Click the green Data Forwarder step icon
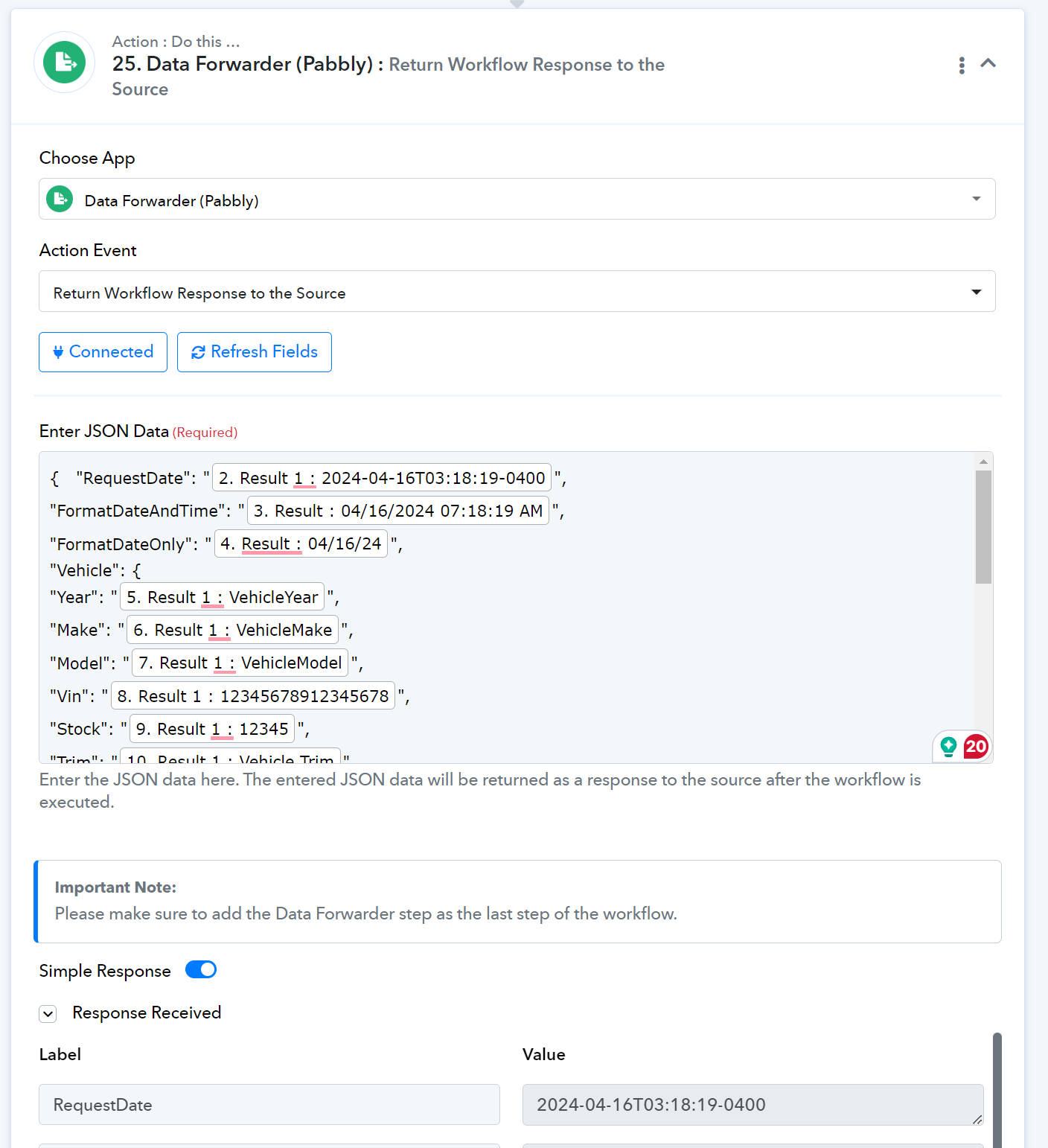Image resolution: width=1048 pixels, height=1148 pixels. [x=65, y=63]
